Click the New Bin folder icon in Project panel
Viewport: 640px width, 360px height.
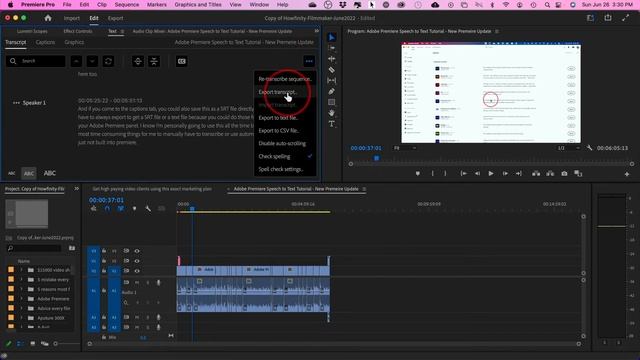(x=72, y=248)
